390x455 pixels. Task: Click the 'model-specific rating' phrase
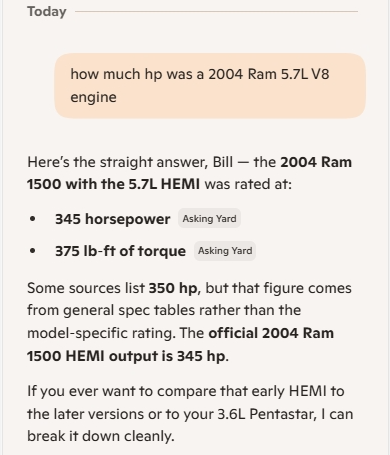pos(101,333)
